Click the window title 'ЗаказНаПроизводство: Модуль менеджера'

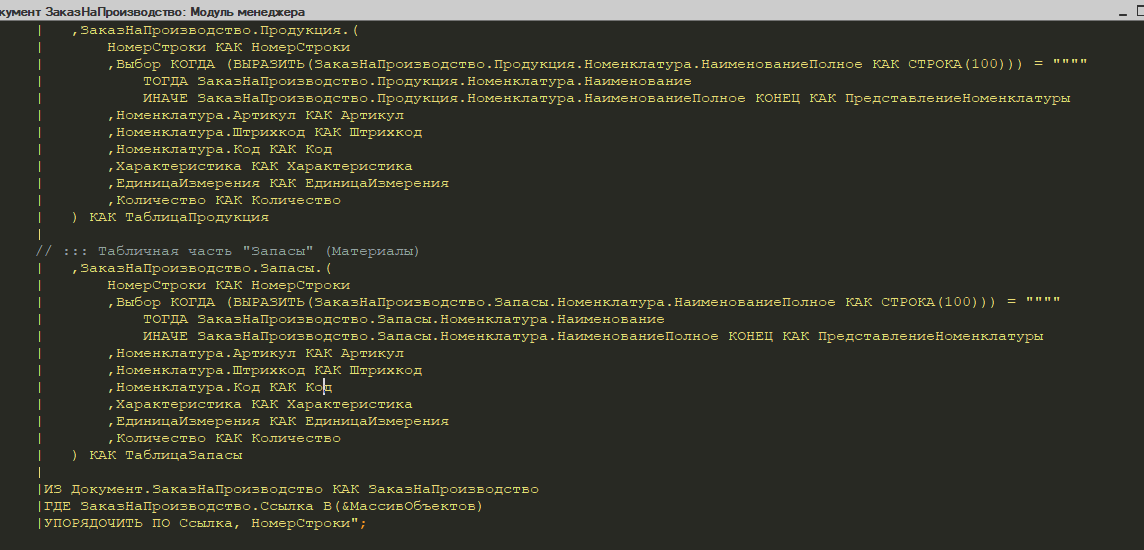click(x=176, y=12)
